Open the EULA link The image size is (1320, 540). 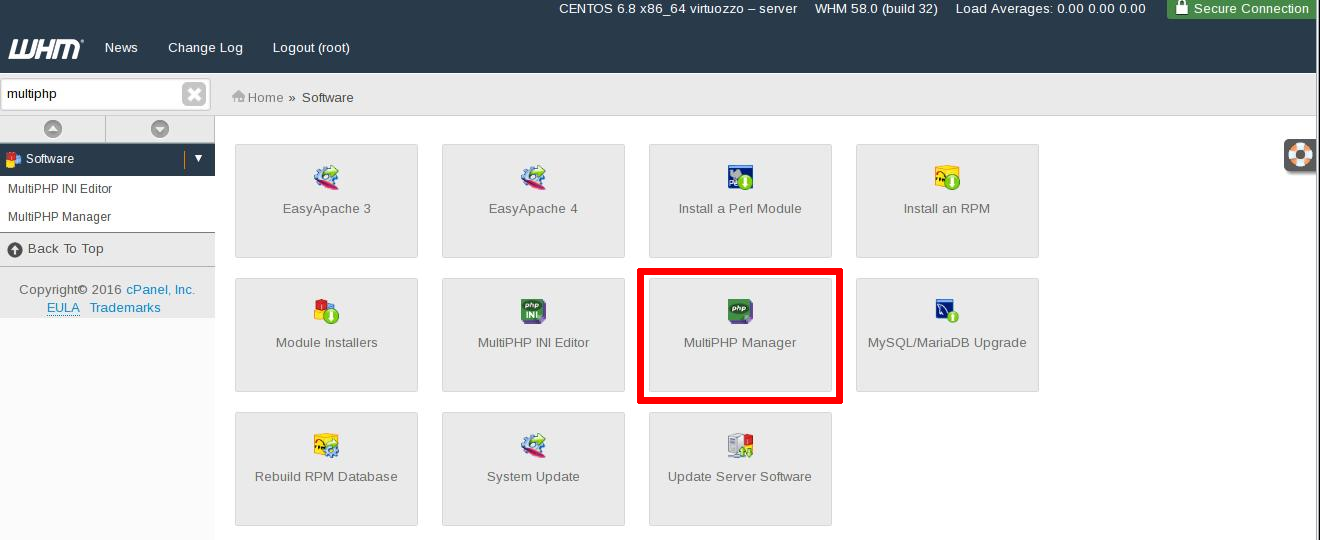click(63, 308)
